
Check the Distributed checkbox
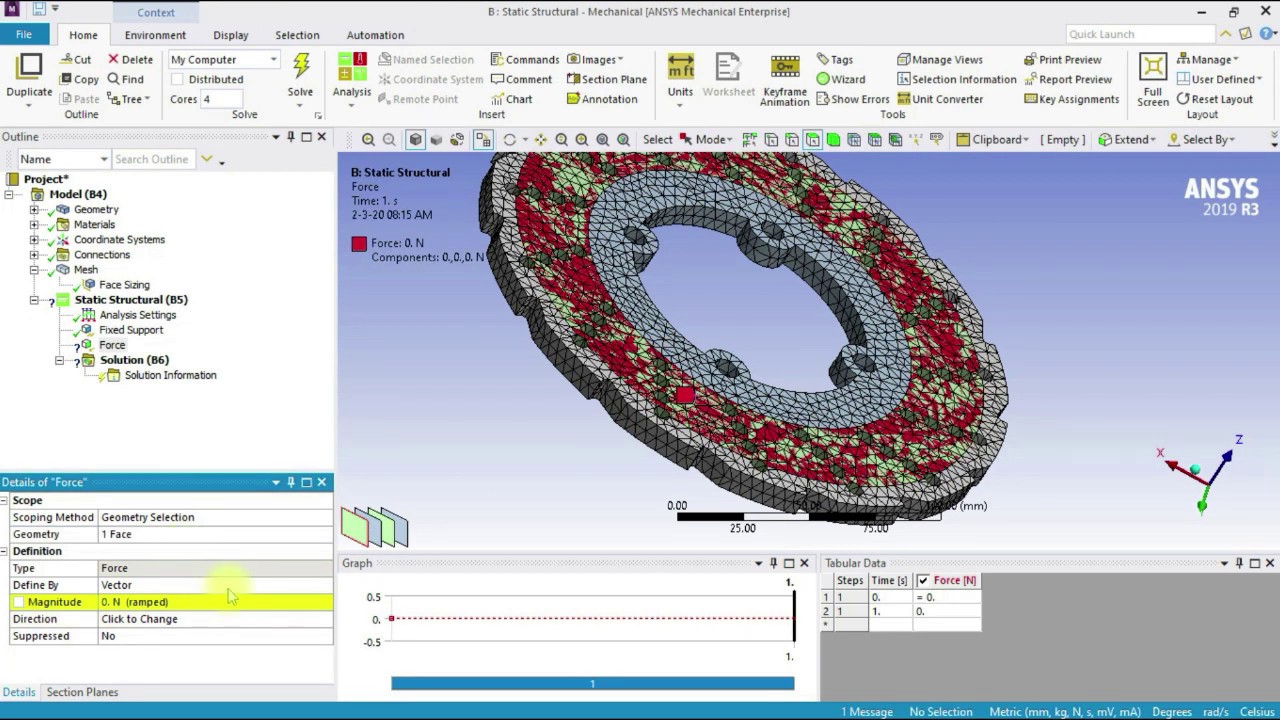[x=177, y=79]
